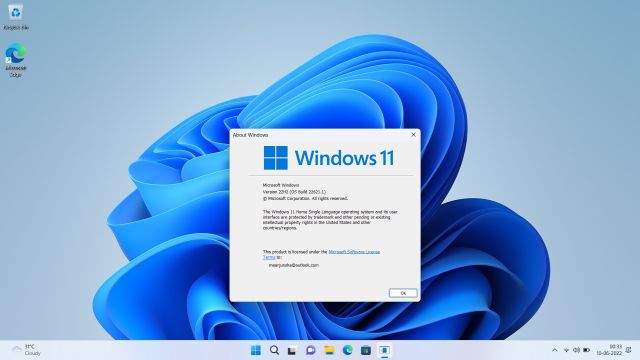Image resolution: width=640 pixels, height=360 pixels.
Task: Open the Chat icon on the taskbar
Action: pos(311,350)
